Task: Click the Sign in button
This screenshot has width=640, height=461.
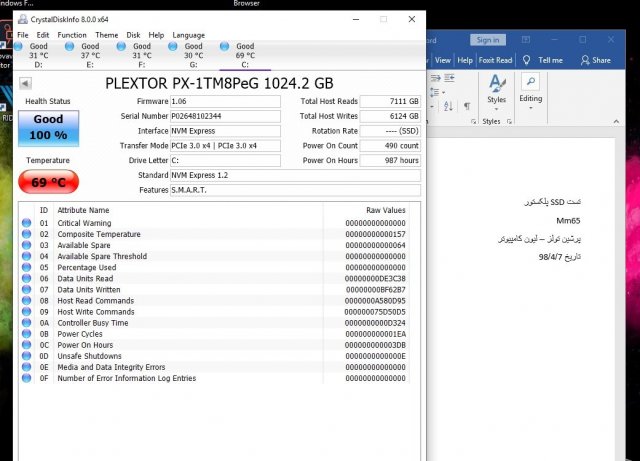Action: point(487,40)
